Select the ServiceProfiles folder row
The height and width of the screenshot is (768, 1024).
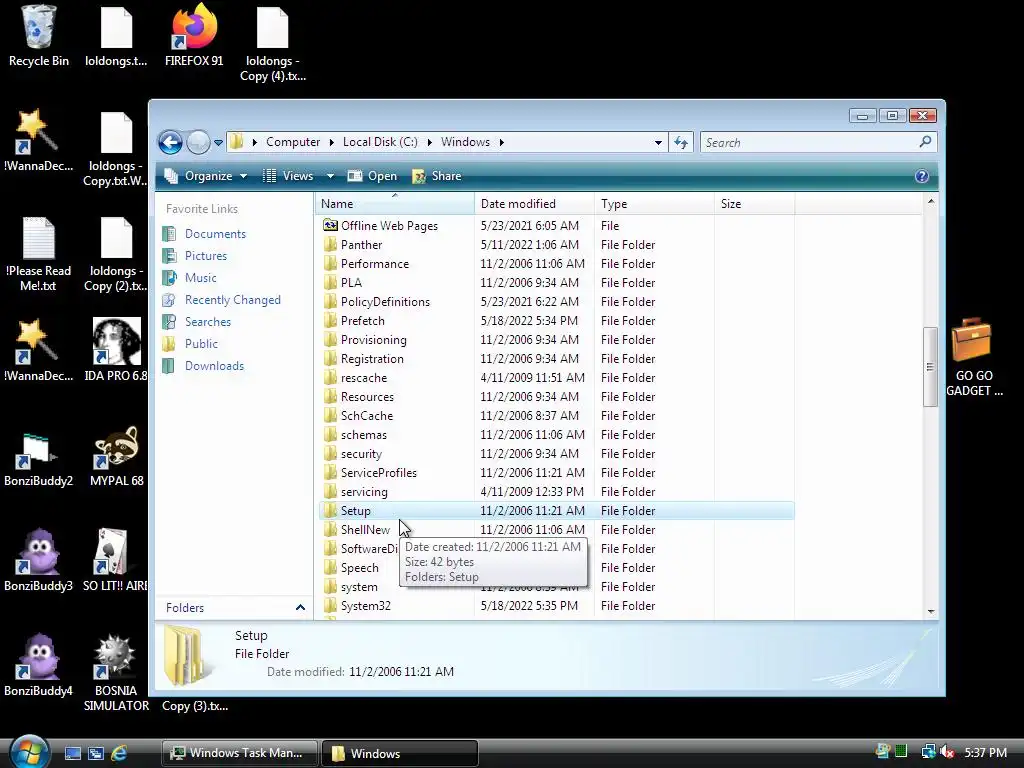[x=558, y=473]
